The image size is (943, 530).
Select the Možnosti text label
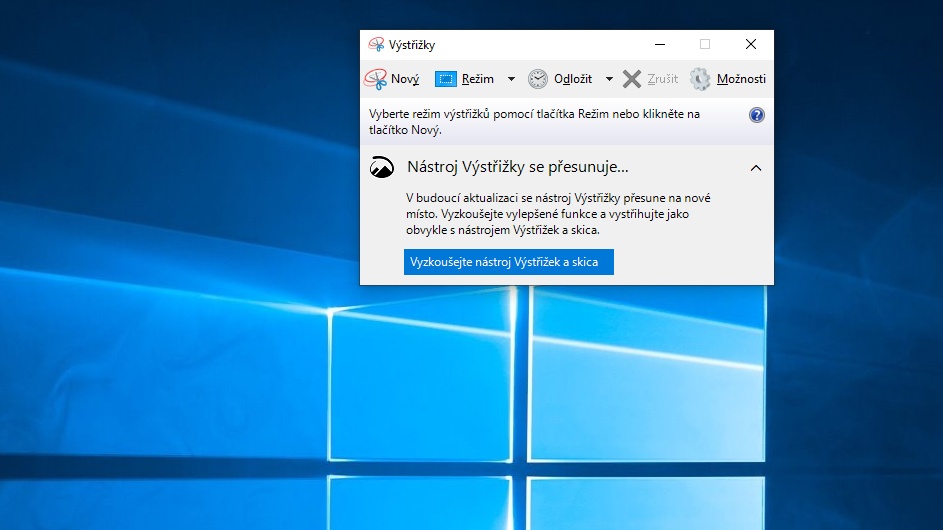coord(741,79)
